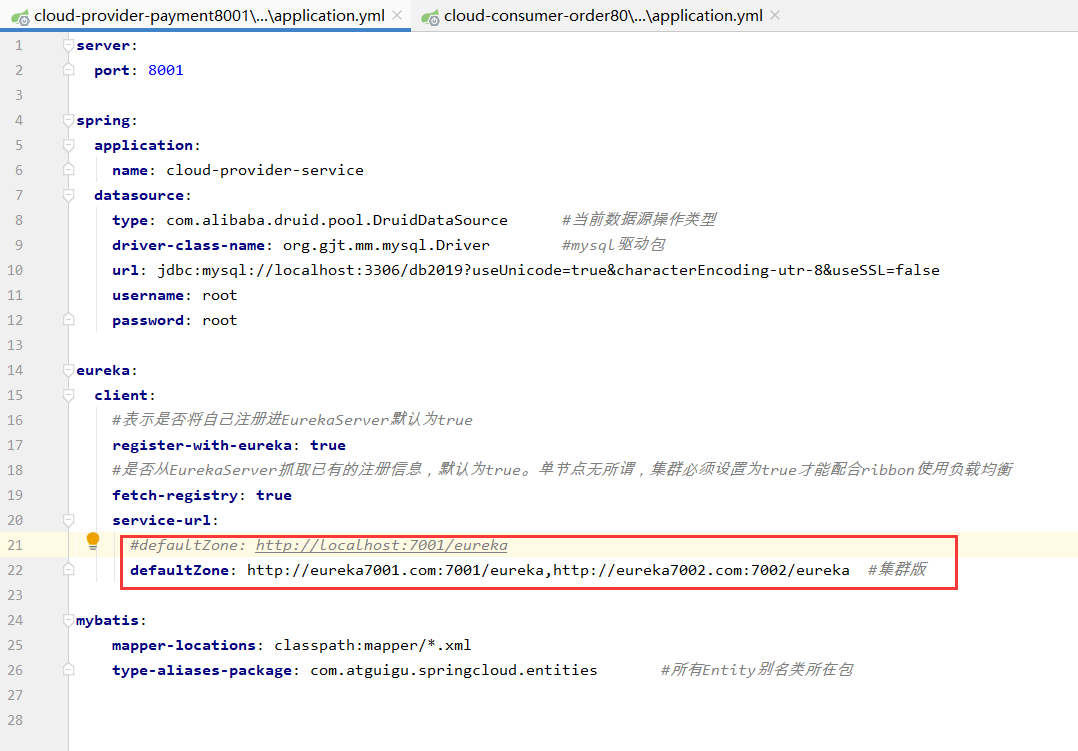Close the cloud-consumer-order80 application.yml tab

coord(776,16)
